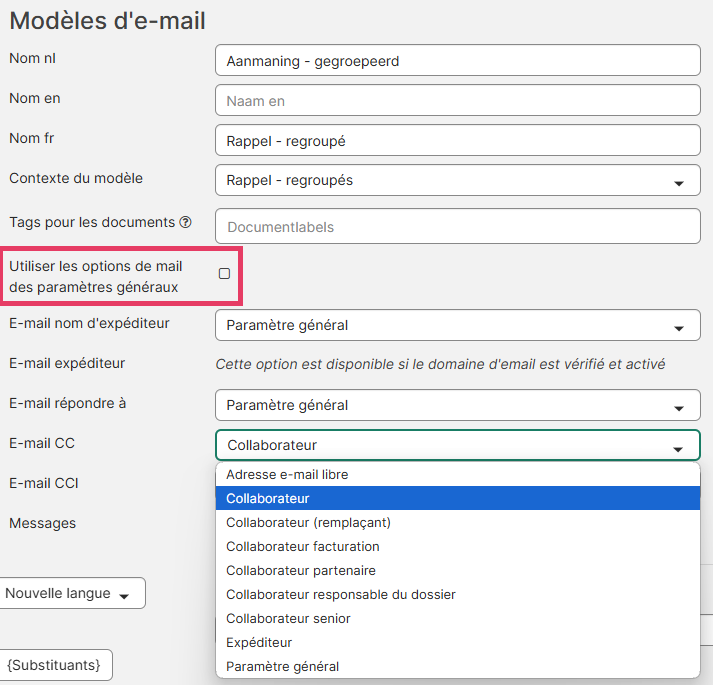Pick Collaborateur senior option
Viewport: 713px width, 685px height.
click(457, 619)
